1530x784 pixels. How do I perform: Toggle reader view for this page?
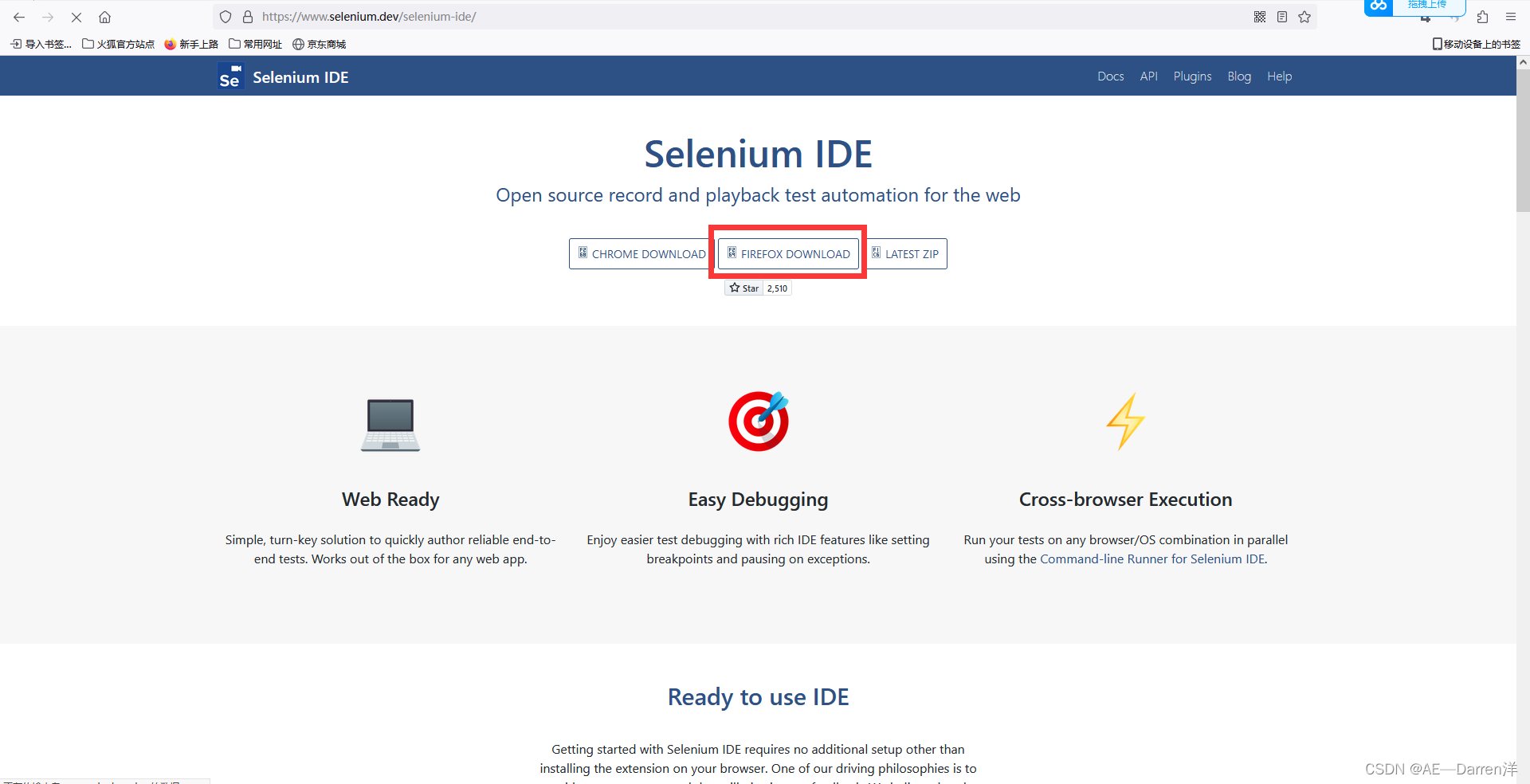[1282, 16]
